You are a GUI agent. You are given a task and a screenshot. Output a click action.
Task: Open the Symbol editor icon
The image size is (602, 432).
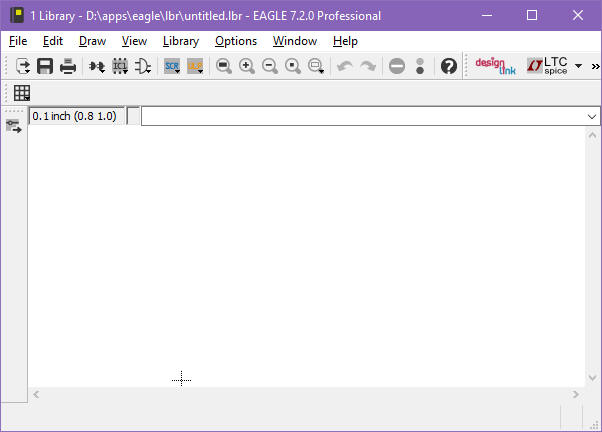pos(143,66)
